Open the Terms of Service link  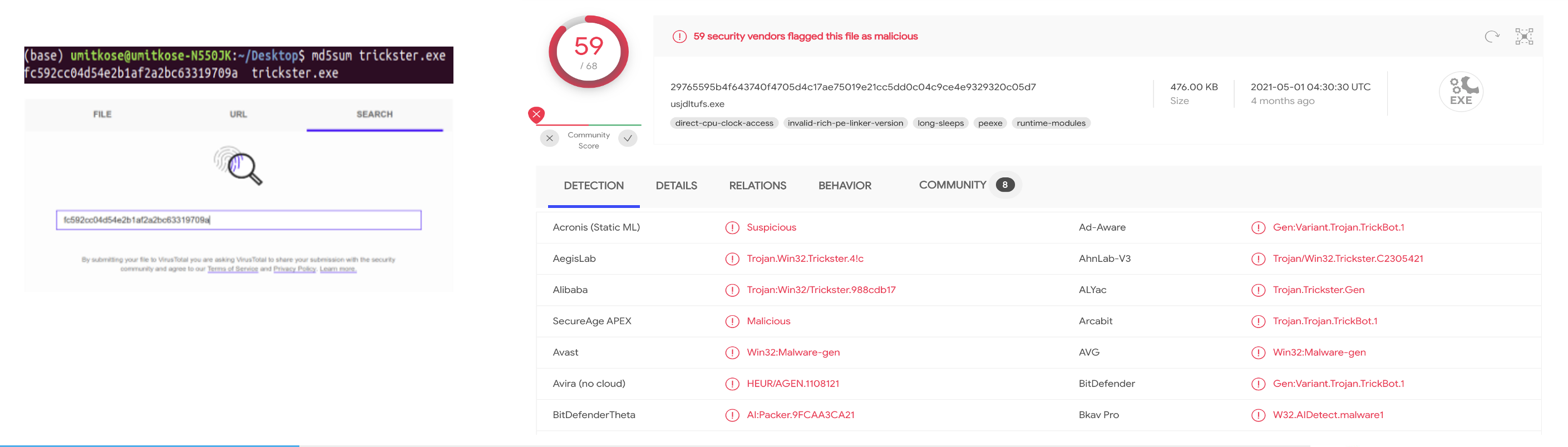(233, 269)
